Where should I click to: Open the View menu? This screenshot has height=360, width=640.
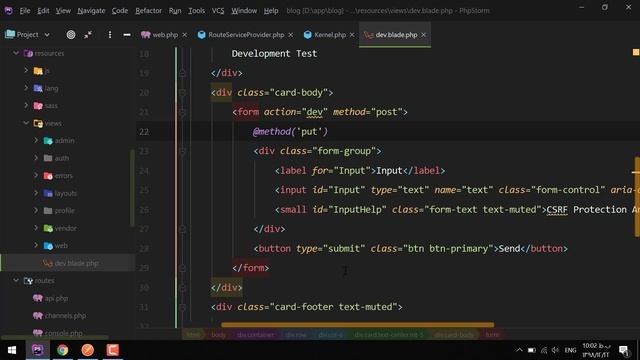(x=63, y=11)
